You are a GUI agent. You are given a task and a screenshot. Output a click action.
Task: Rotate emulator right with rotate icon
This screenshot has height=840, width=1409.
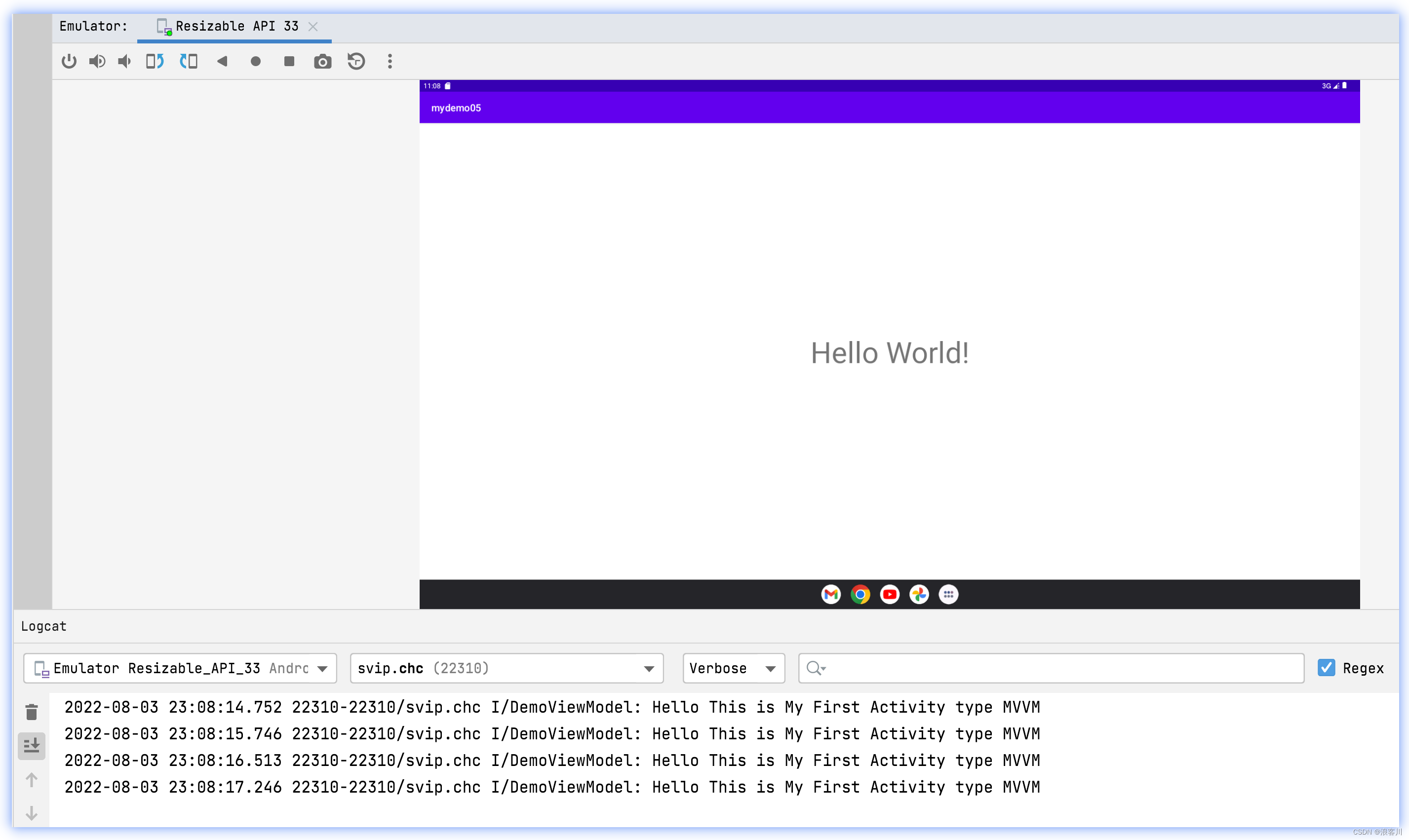(x=189, y=61)
